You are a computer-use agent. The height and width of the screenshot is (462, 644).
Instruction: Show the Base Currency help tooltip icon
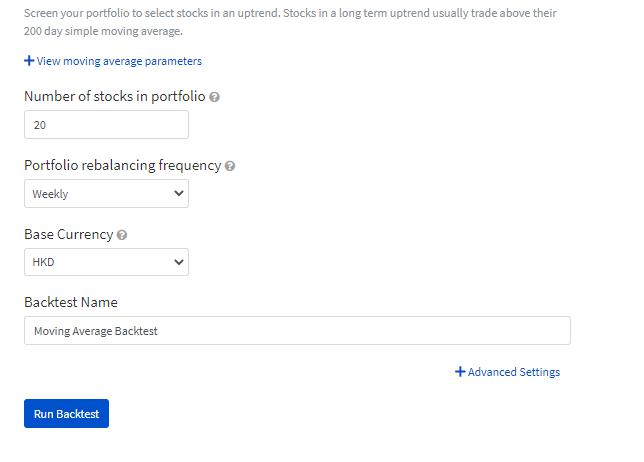pyautogui.click(x=122, y=235)
